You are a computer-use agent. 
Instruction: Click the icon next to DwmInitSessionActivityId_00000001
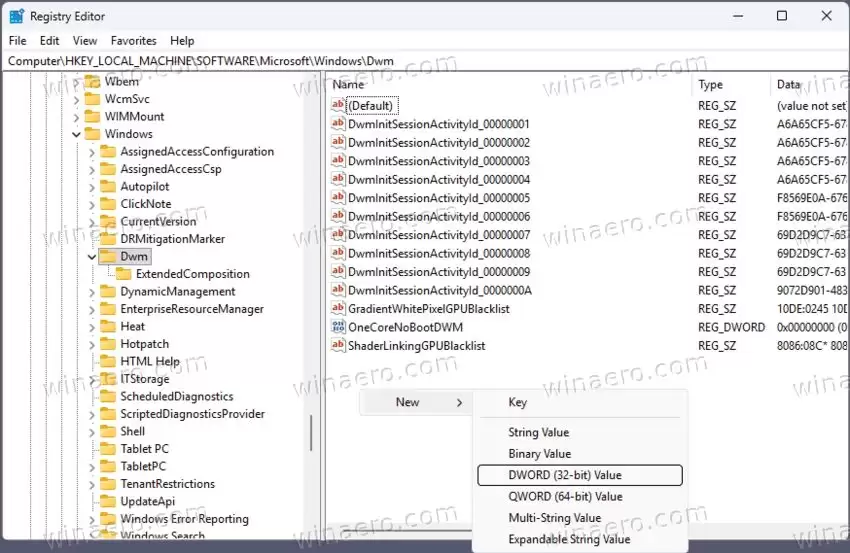tap(338, 123)
